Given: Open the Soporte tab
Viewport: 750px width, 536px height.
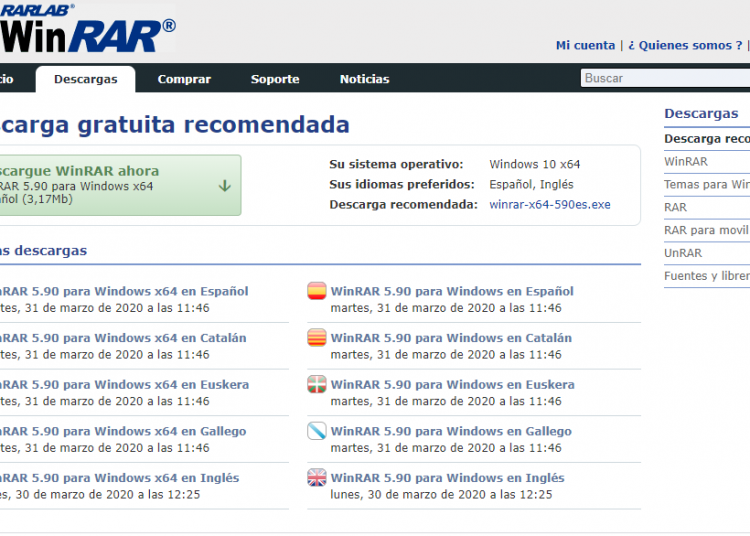Looking at the screenshot, I should click(275, 79).
